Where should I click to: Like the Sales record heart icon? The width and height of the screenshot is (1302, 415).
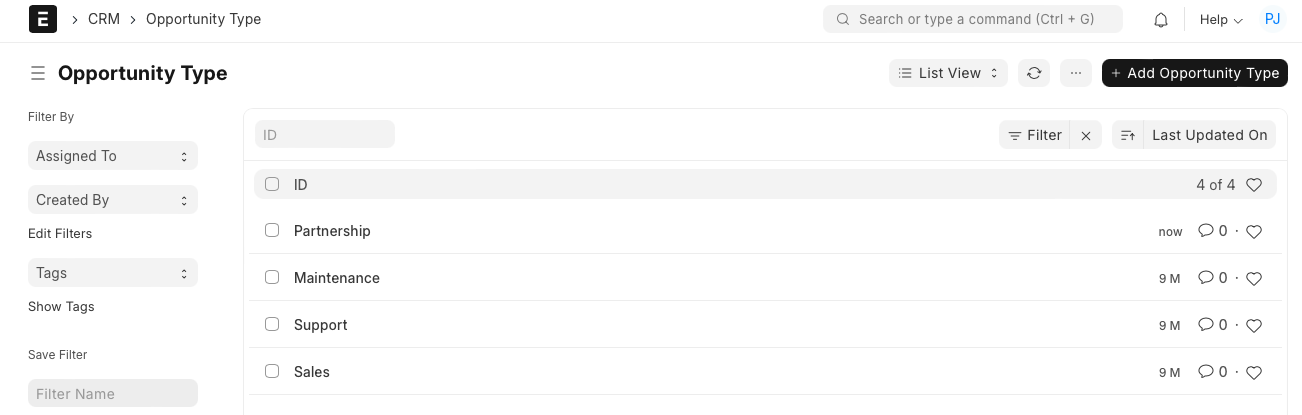coord(1254,373)
